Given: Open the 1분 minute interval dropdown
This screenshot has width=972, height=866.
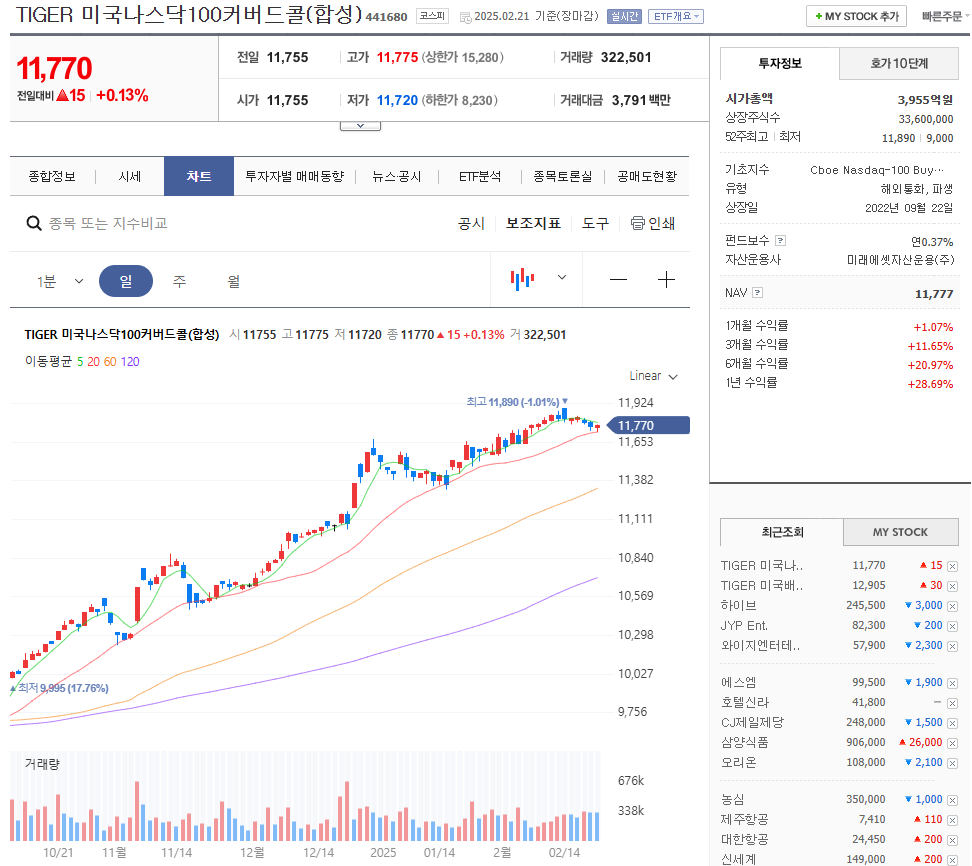Looking at the screenshot, I should (x=60, y=281).
